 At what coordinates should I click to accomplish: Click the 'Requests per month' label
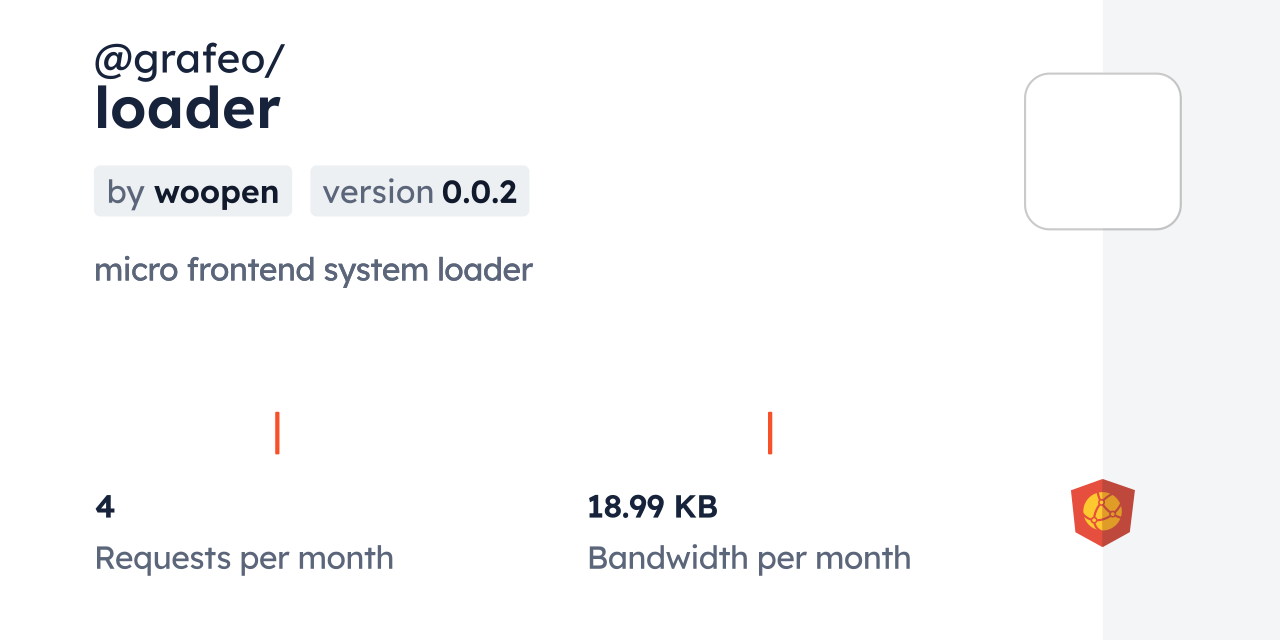click(x=244, y=558)
